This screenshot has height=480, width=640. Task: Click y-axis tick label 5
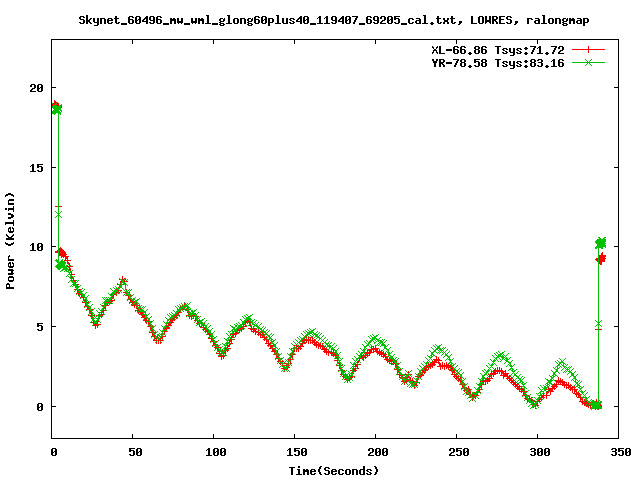click(40, 327)
